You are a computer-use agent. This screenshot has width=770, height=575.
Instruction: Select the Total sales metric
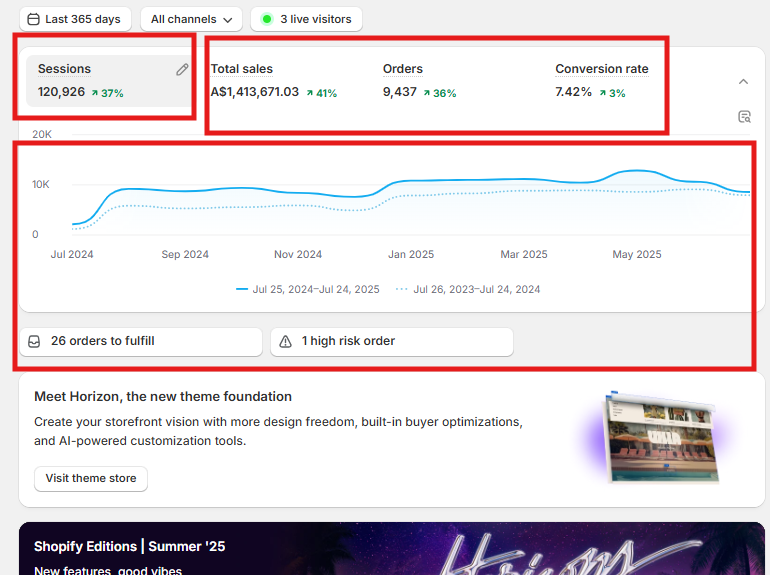[242, 69]
